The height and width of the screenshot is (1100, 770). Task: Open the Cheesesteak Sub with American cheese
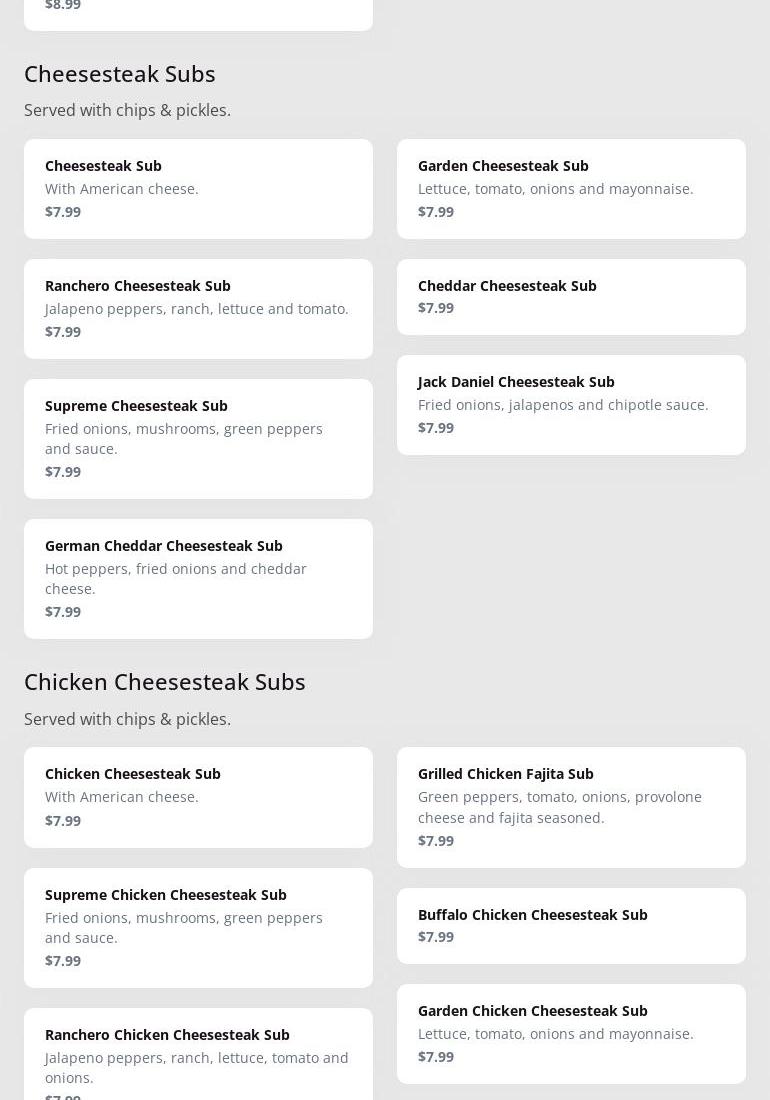tap(198, 188)
